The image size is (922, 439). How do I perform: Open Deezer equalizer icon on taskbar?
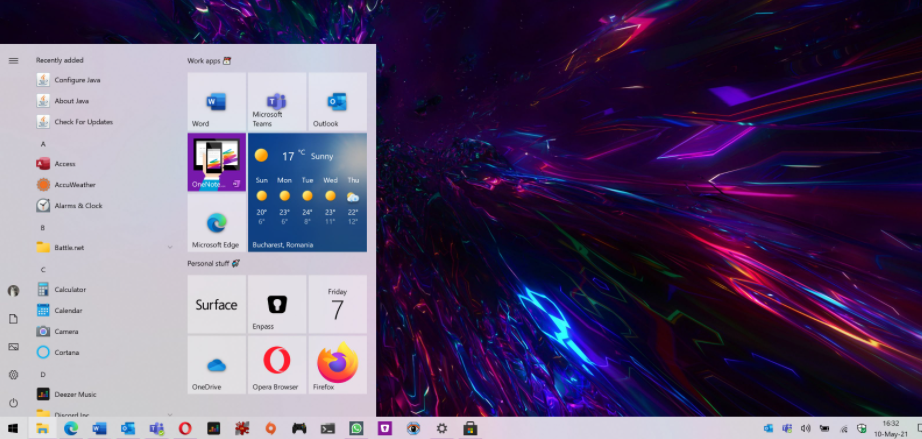point(213,428)
